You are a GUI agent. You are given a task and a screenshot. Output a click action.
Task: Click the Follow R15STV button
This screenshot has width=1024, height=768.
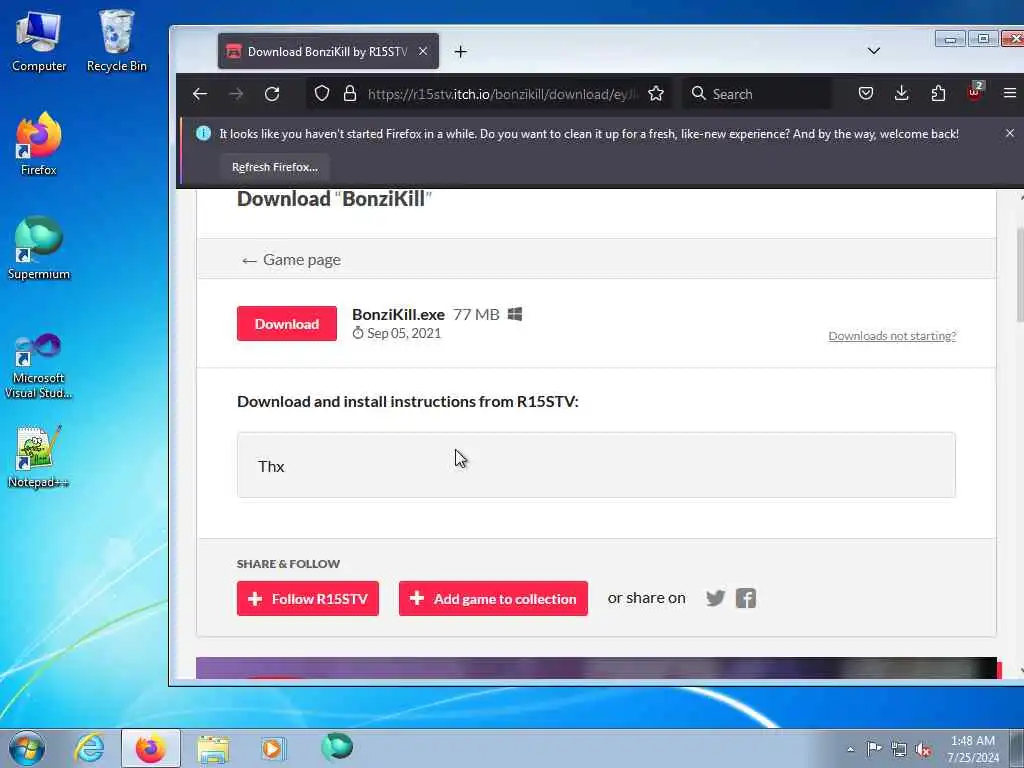(x=308, y=599)
